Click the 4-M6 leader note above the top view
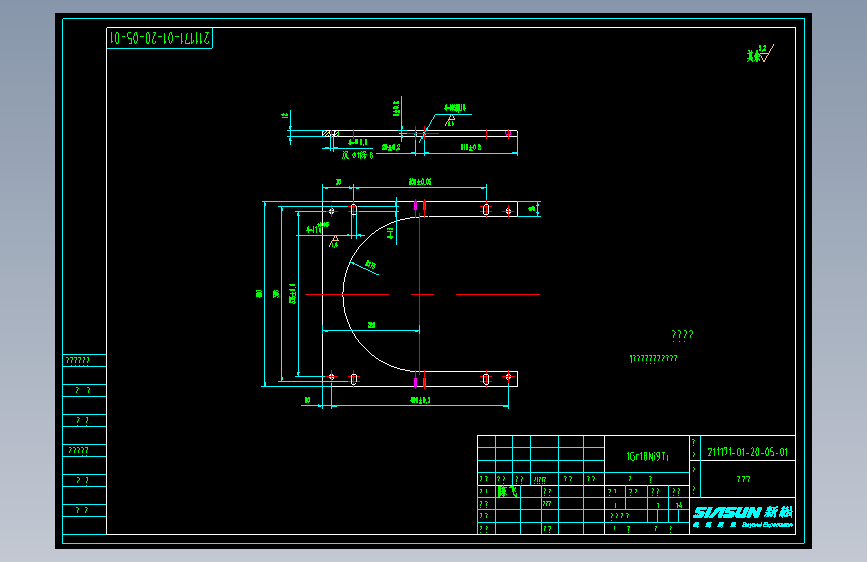The height and width of the screenshot is (562, 867). pyautogui.click(x=455, y=108)
